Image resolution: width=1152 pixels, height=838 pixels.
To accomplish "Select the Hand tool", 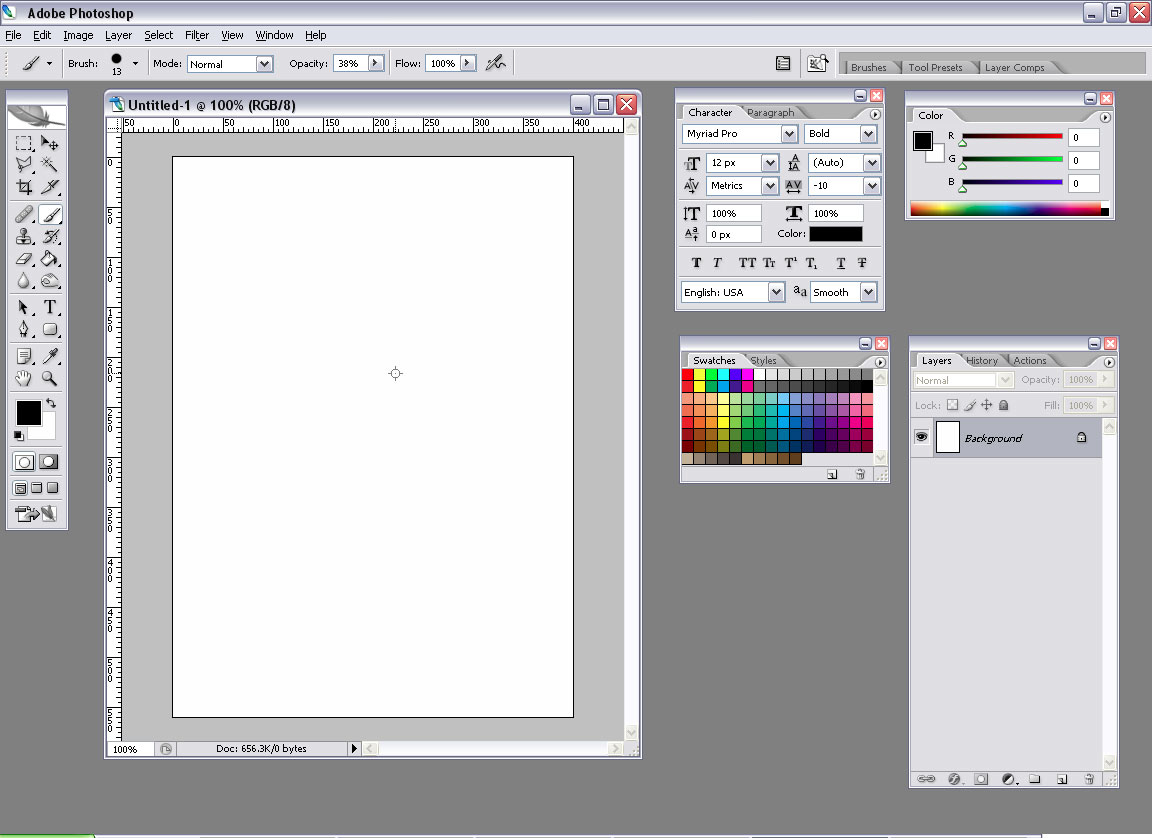I will (x=24, y=379).
